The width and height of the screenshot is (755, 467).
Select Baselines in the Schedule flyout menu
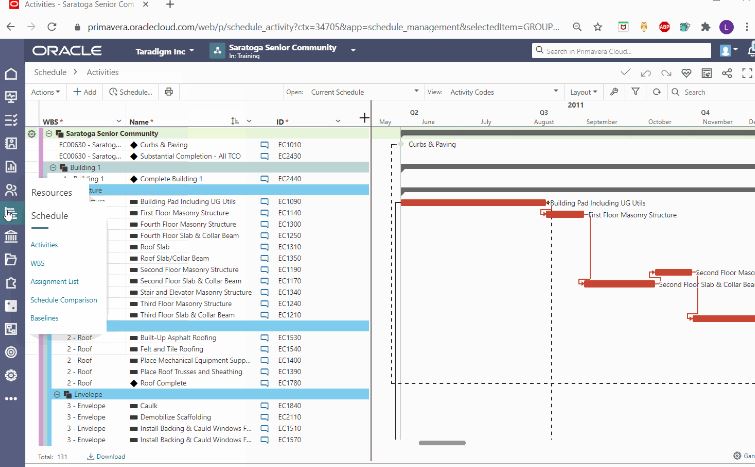coord(44,318)
